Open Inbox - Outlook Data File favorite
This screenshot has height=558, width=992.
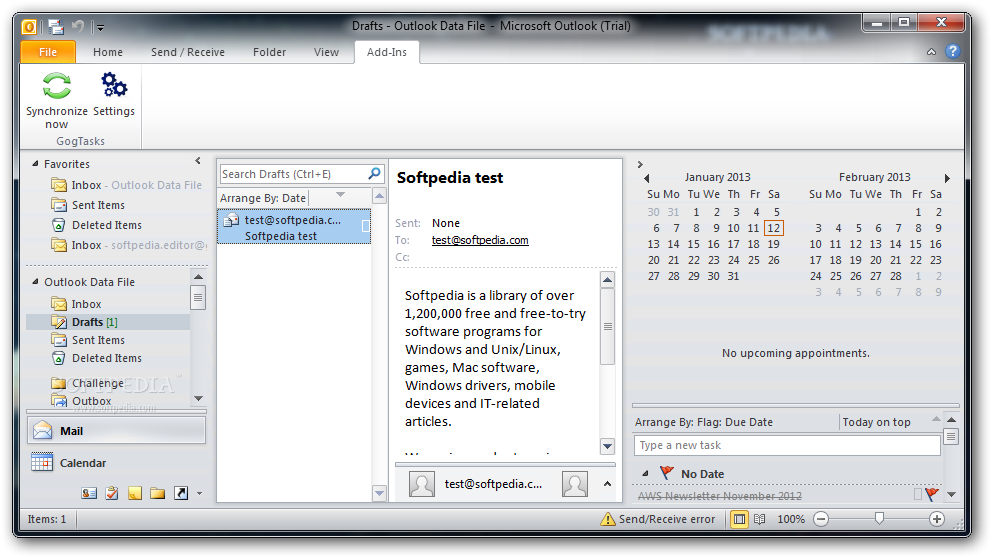[127, 185]
